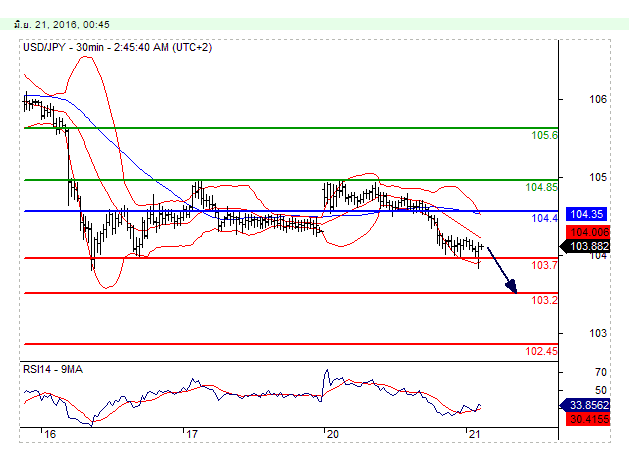Click the 104.4 pivot level label
The width and height of the screenshot is (629, 467).
tap(544, 218)
